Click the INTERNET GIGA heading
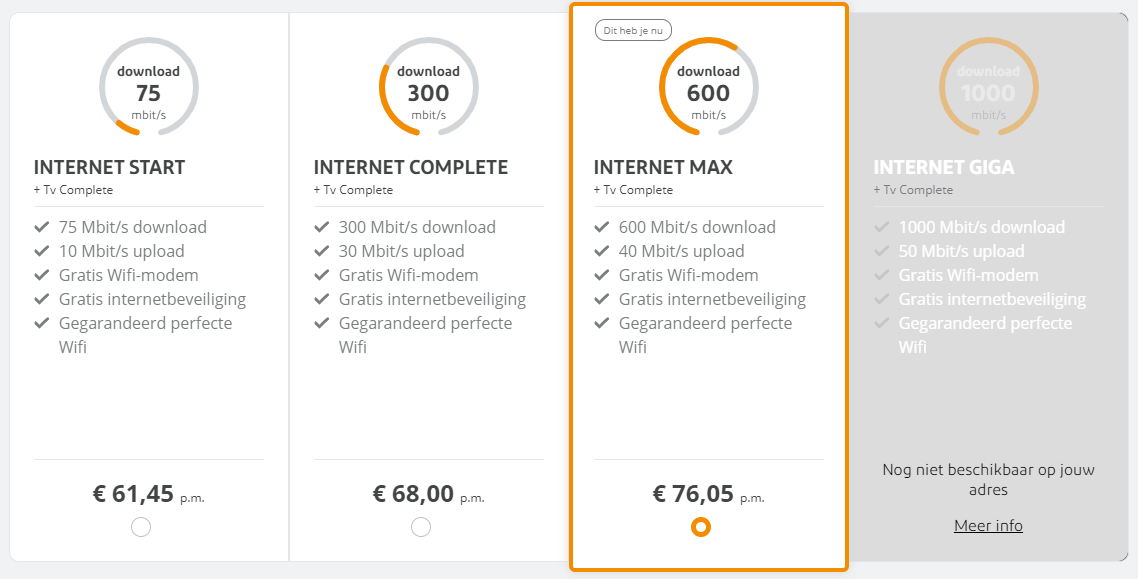 pyautogui.click(x=944, y=167)
